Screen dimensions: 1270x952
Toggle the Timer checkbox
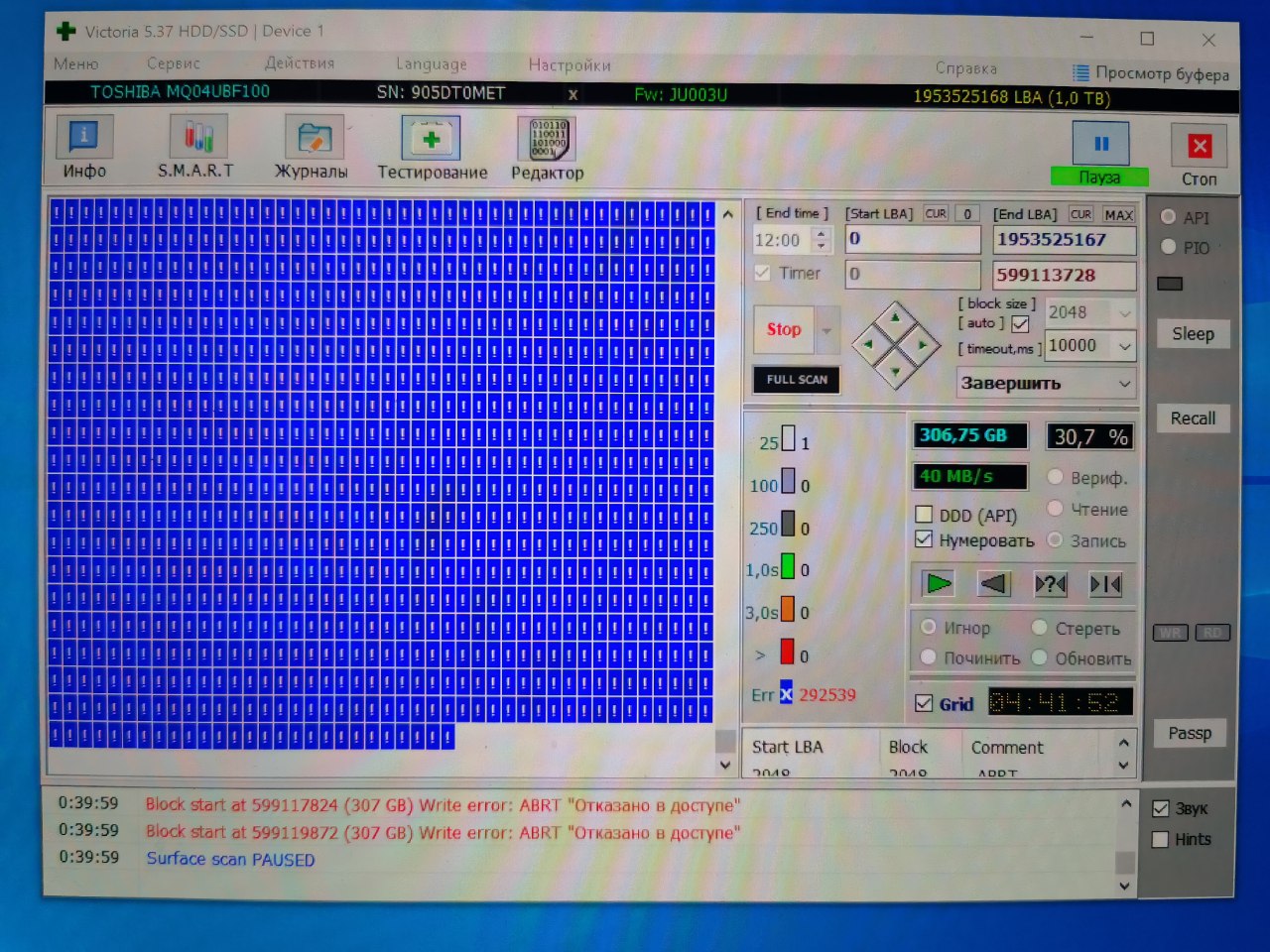pos(762,273)
